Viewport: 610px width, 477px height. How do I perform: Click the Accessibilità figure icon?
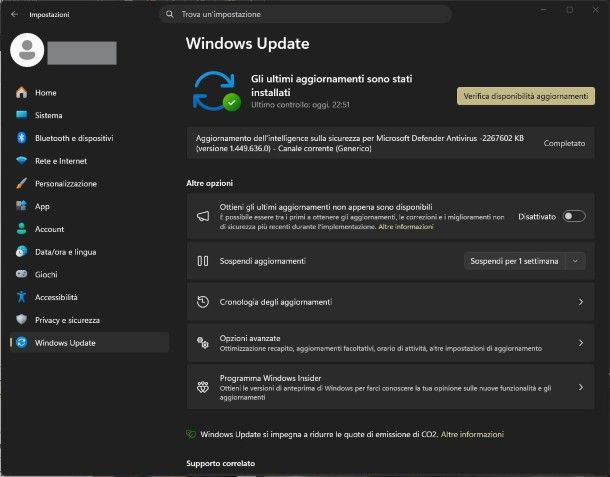point(22,297)
